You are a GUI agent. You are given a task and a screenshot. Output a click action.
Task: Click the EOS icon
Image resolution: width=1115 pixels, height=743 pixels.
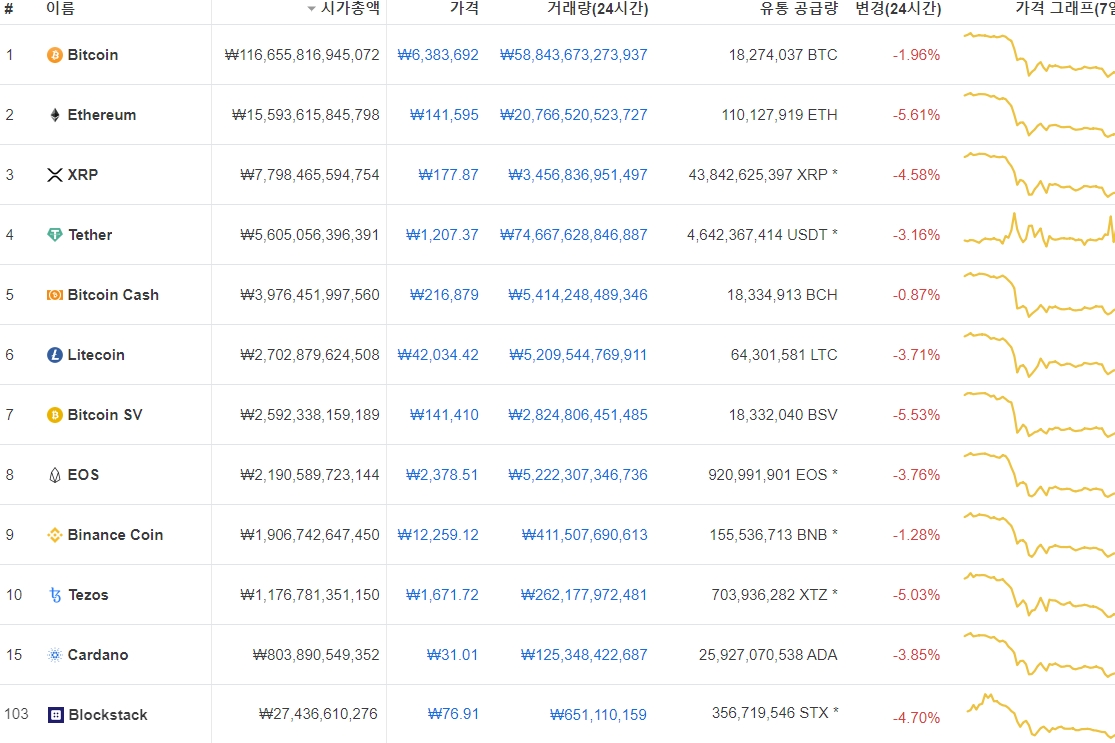coord(55,475)
